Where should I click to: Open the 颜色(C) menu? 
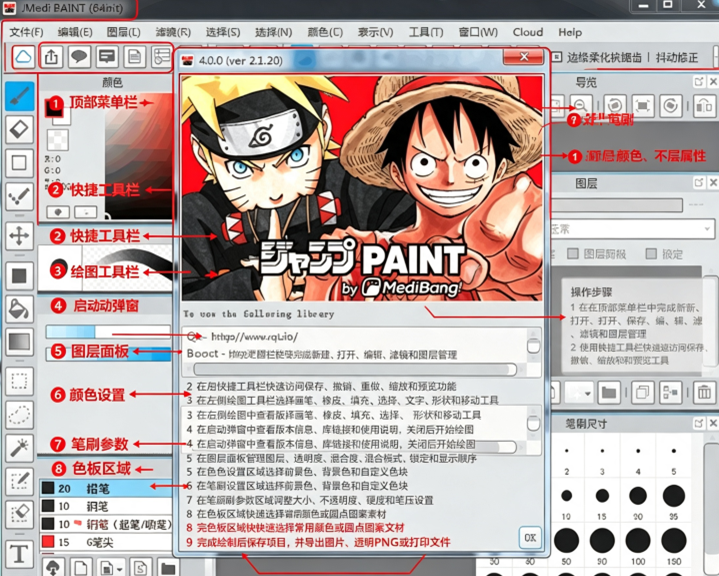pyautogui.click(x=325, y=32)
